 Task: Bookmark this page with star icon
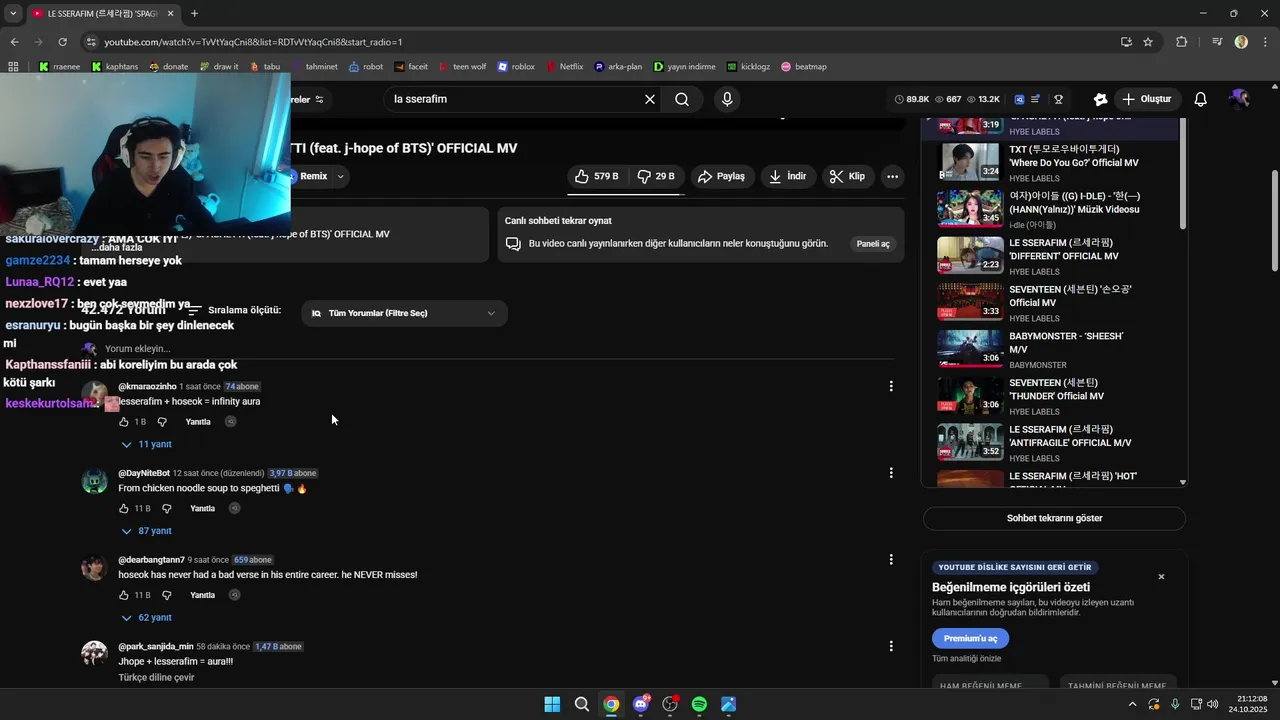click(x=1148, y=42)
